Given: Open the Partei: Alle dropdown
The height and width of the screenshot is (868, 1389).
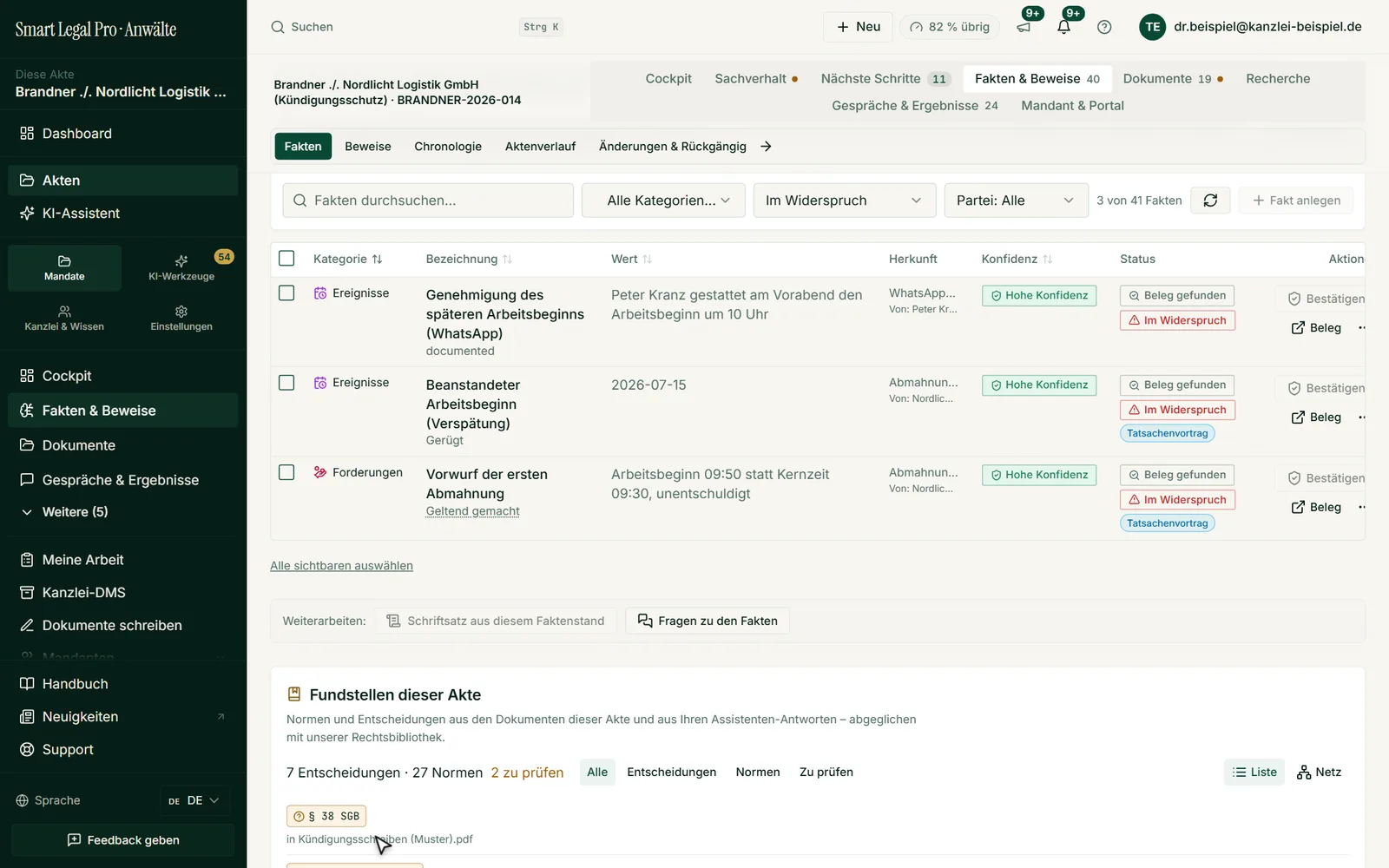Looking at the screenshot, I should (1016, 201).
